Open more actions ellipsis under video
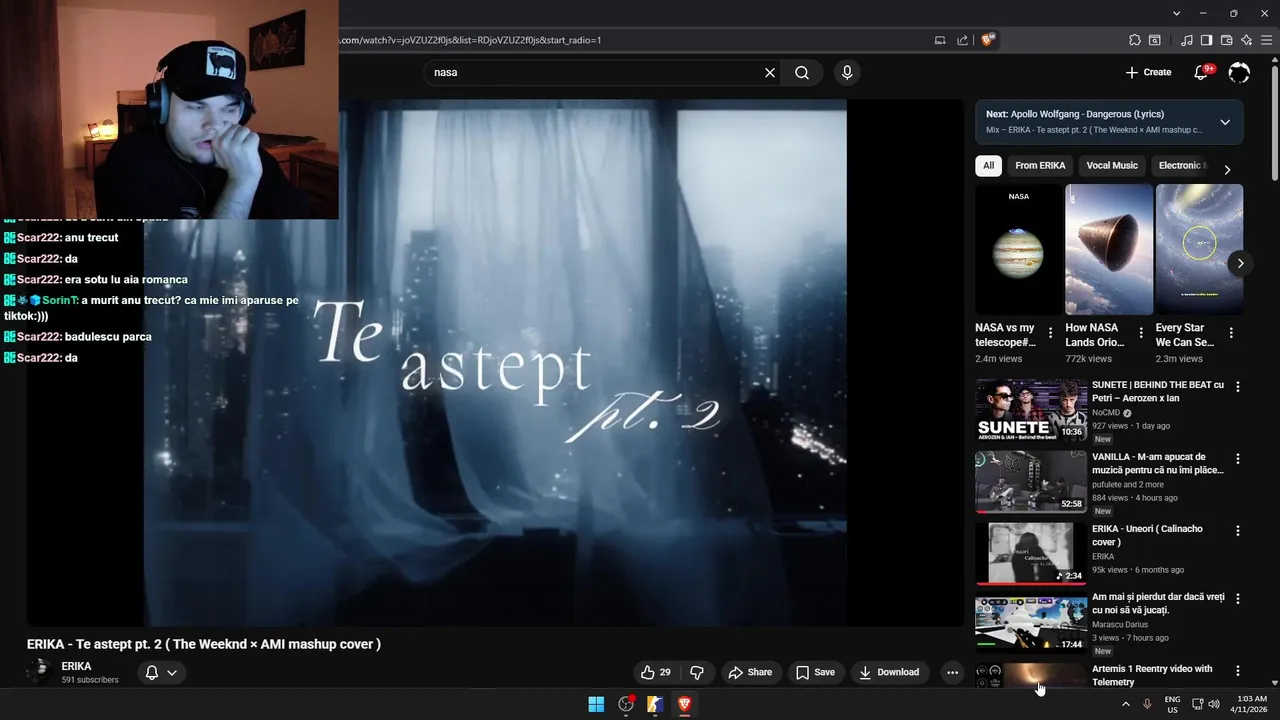This screenshot has height=720, width=1280. pos(952,672)
